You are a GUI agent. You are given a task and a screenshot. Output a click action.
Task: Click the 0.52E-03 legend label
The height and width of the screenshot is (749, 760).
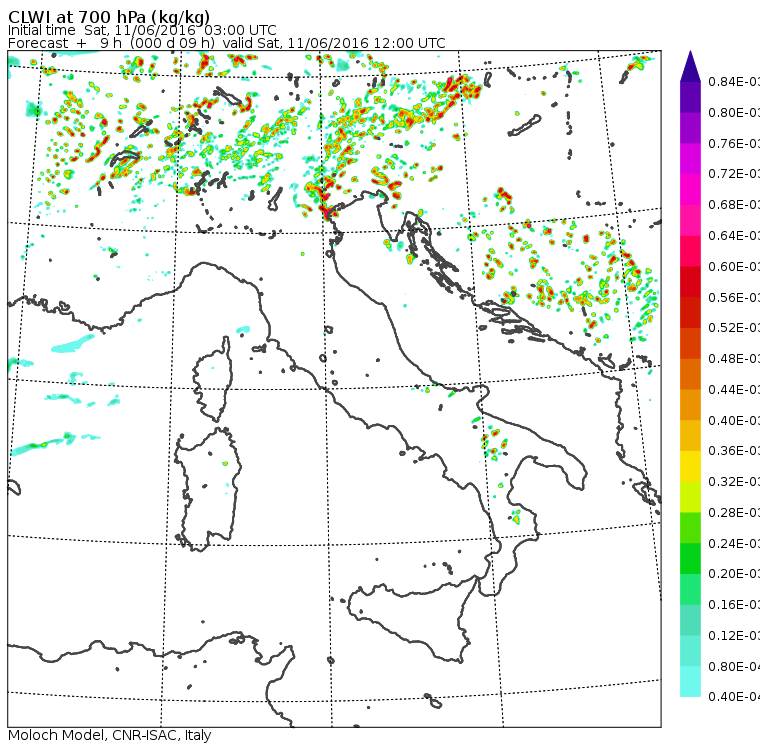point(734,328)
